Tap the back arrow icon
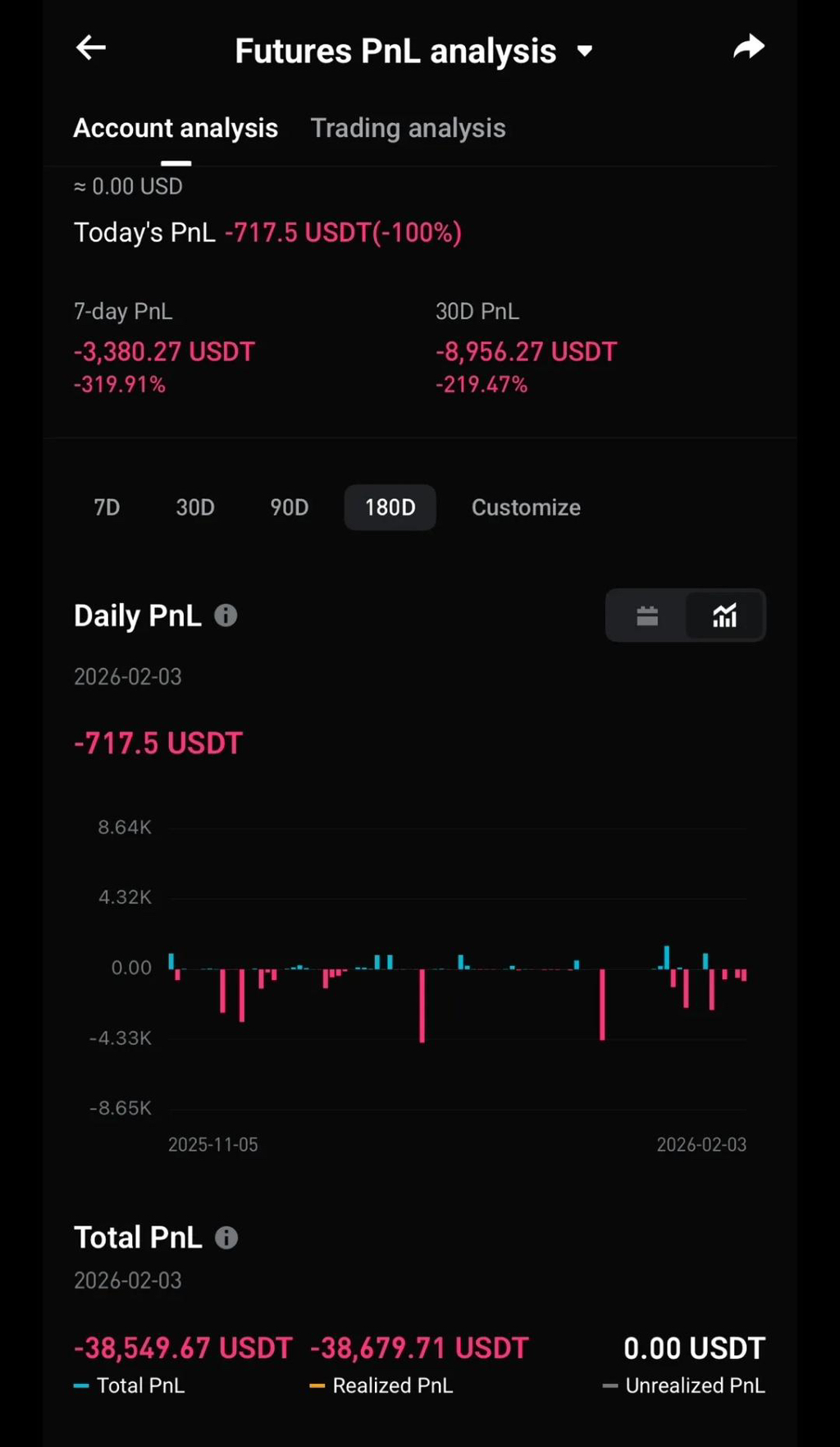 tap(91, 48)
